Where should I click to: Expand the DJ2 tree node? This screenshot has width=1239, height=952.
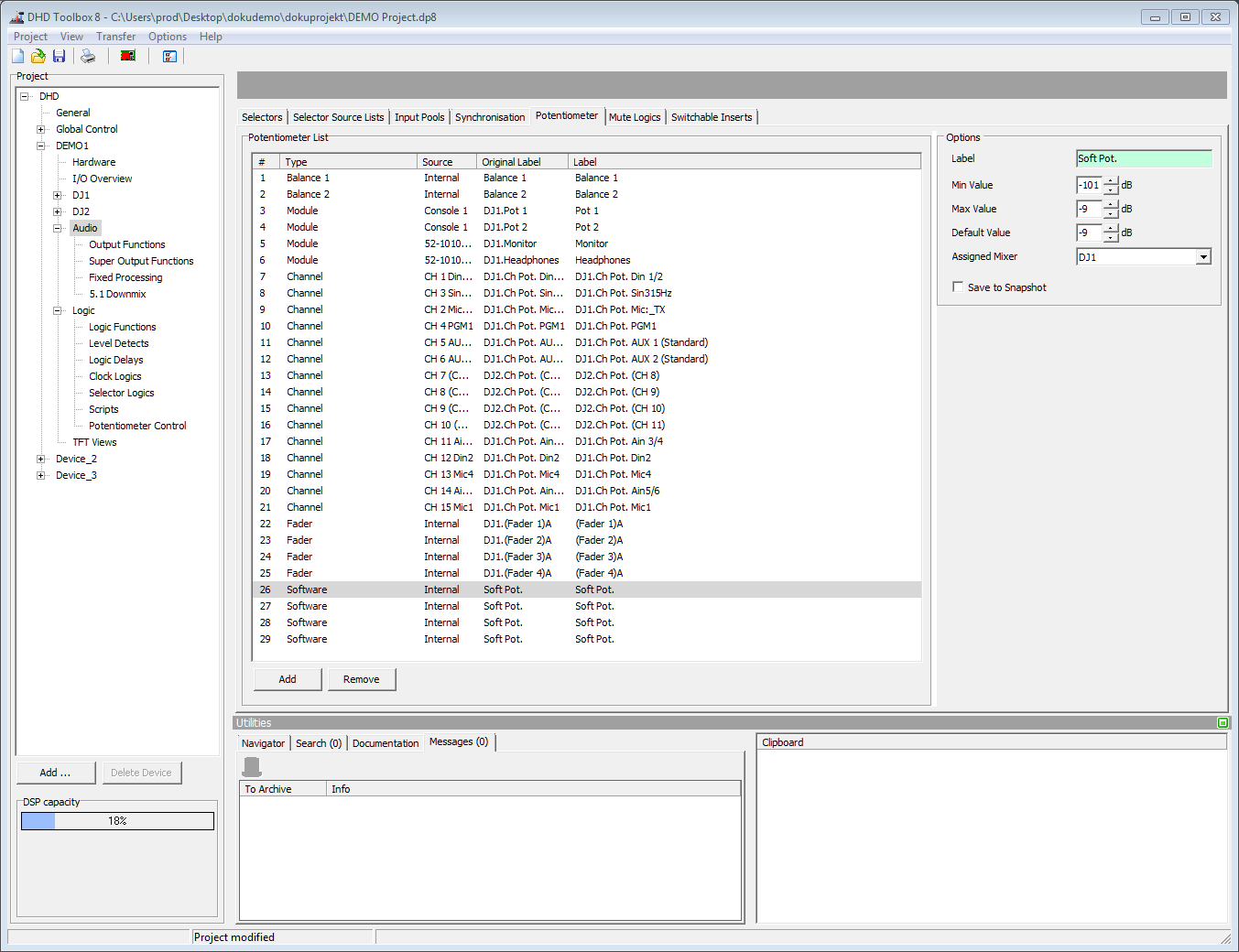coord(58,211)
